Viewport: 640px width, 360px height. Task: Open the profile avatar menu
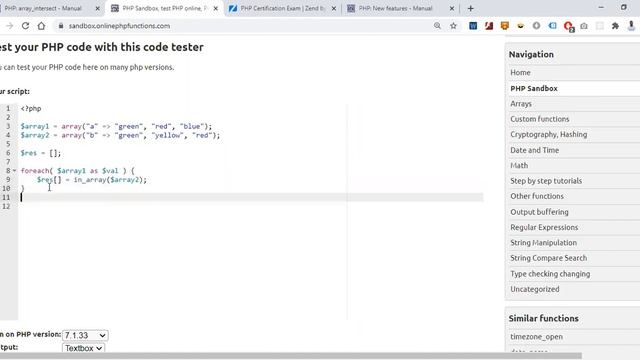631,26
